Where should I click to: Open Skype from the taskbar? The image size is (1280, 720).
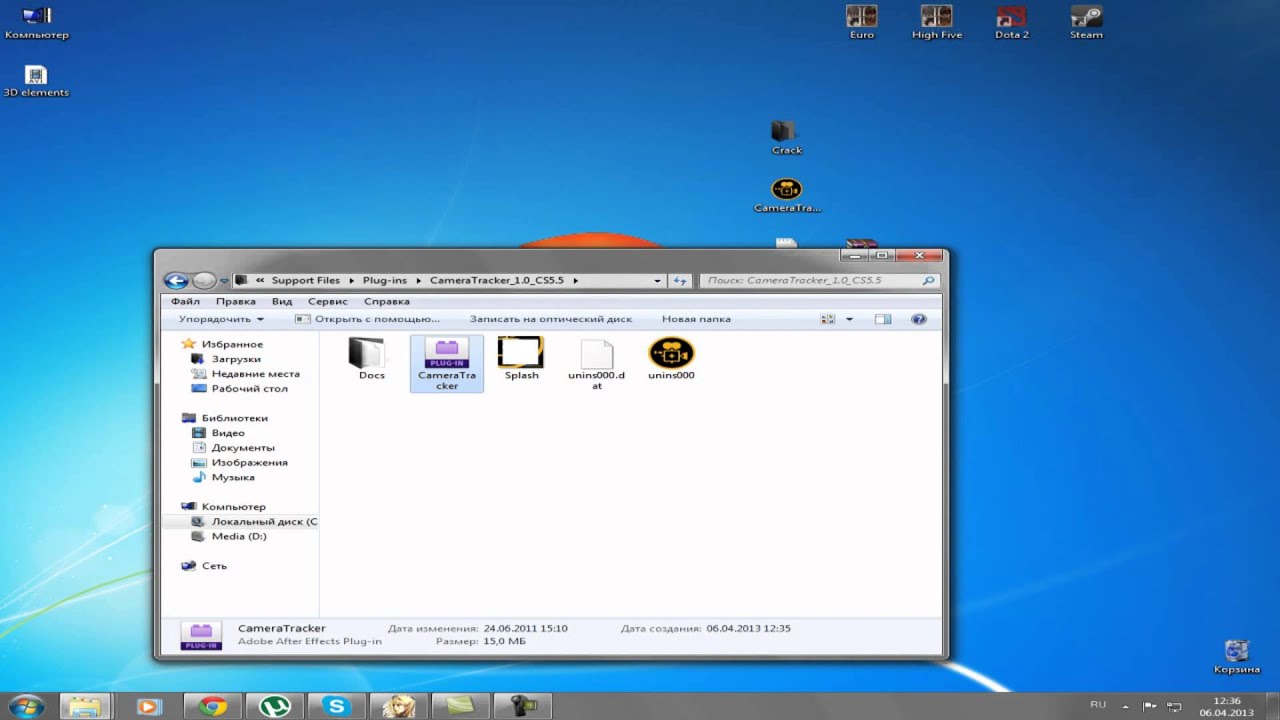[336, 706]
